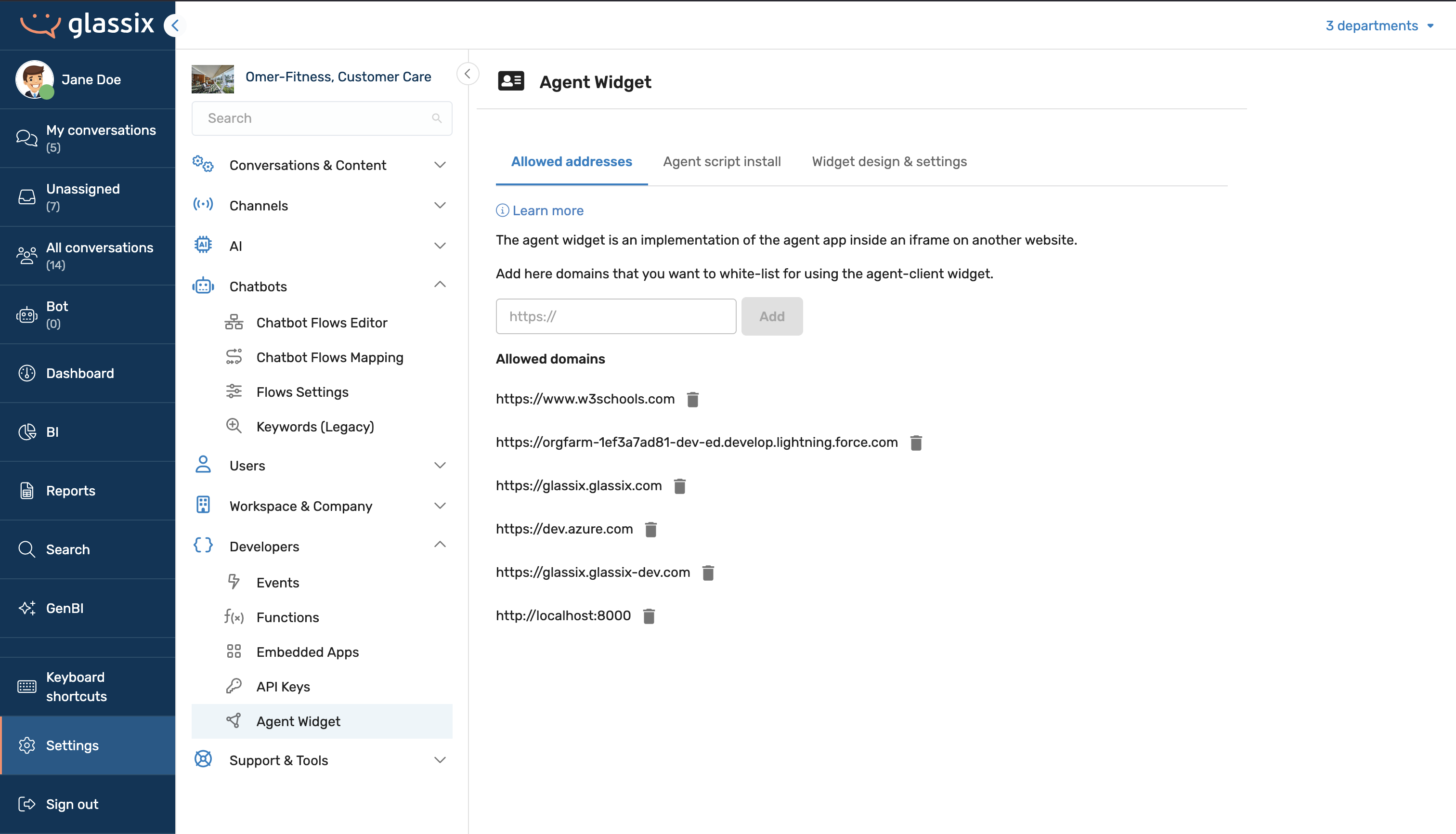Delete the localhost:8000 allowed domain
Image resolution: width=1456 pixels, height=834 pixels.
(649, 616)
